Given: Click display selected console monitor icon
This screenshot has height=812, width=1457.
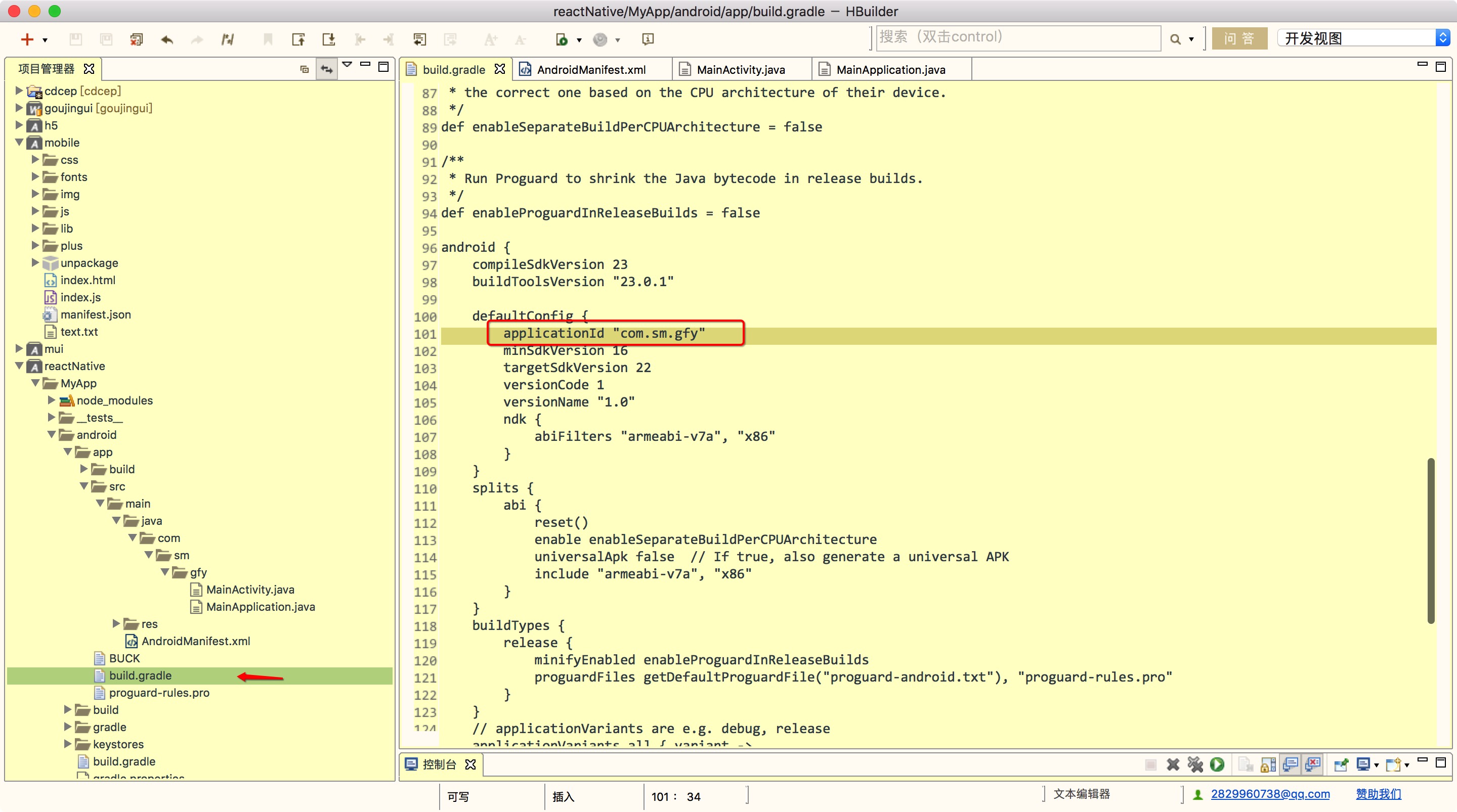Looking at the screenshot, I should click(1363, 764).
